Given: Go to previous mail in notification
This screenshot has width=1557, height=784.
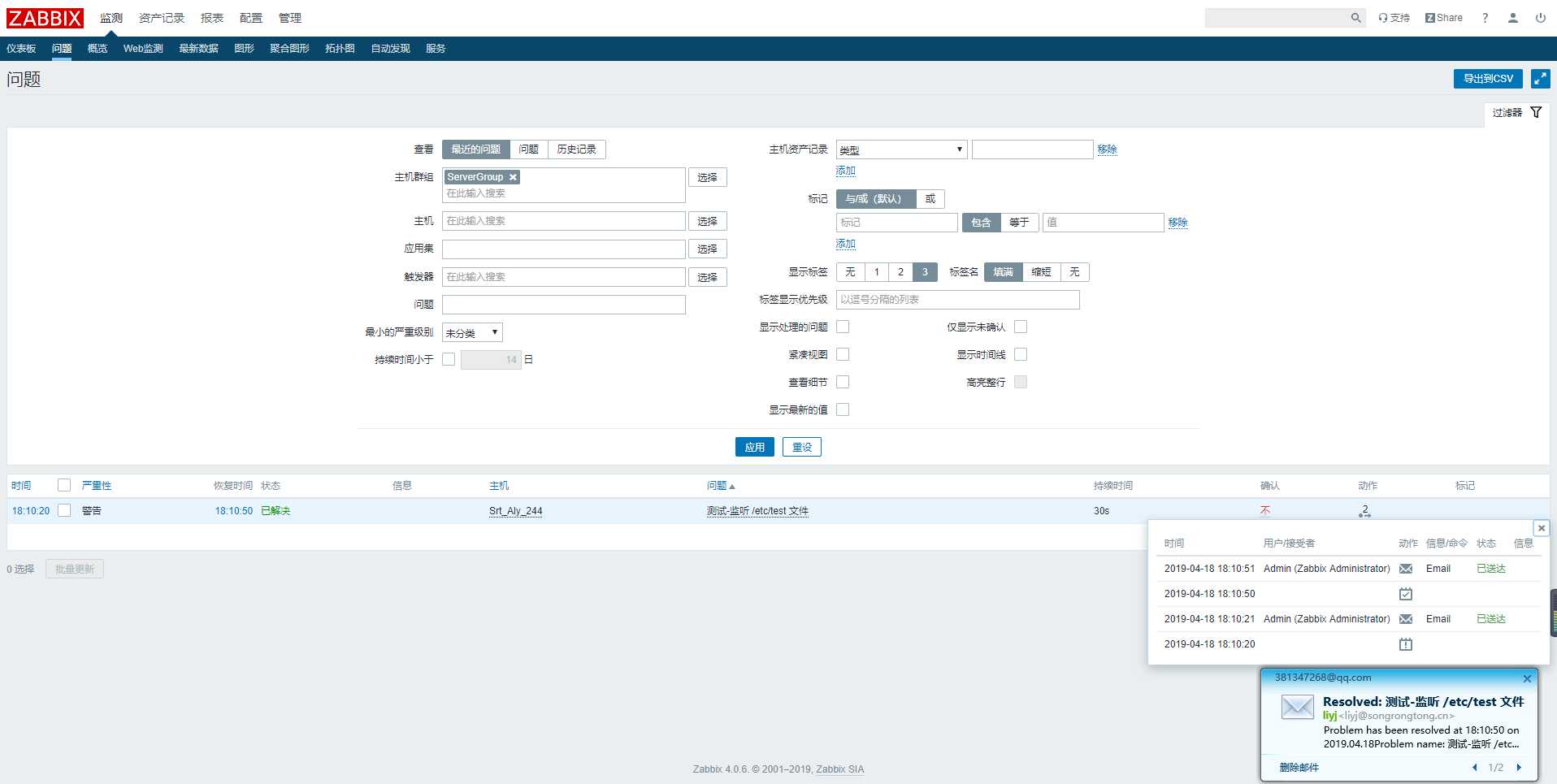Looking at the screenshot, I should pyautogui.click(x=1474, y=767).
